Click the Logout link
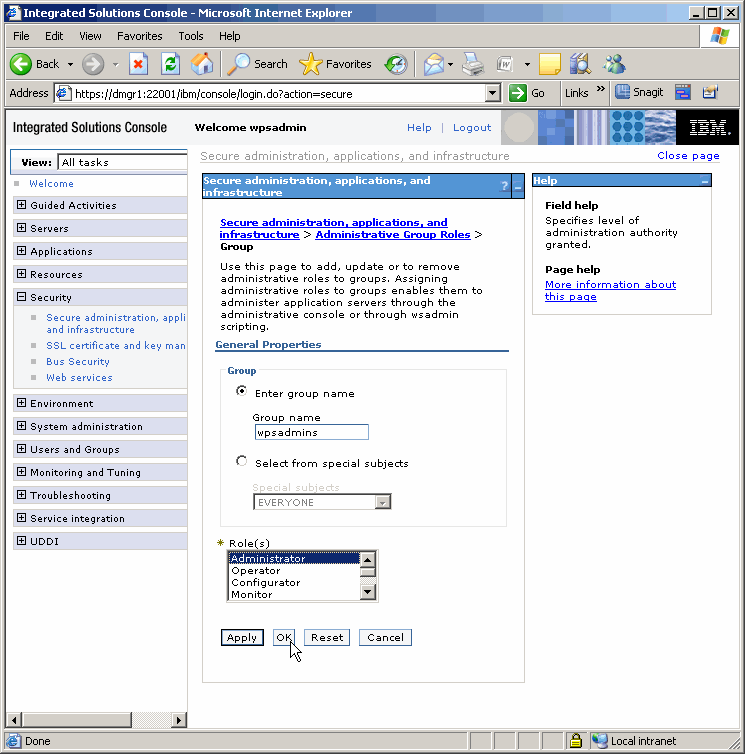 [471, 128]
